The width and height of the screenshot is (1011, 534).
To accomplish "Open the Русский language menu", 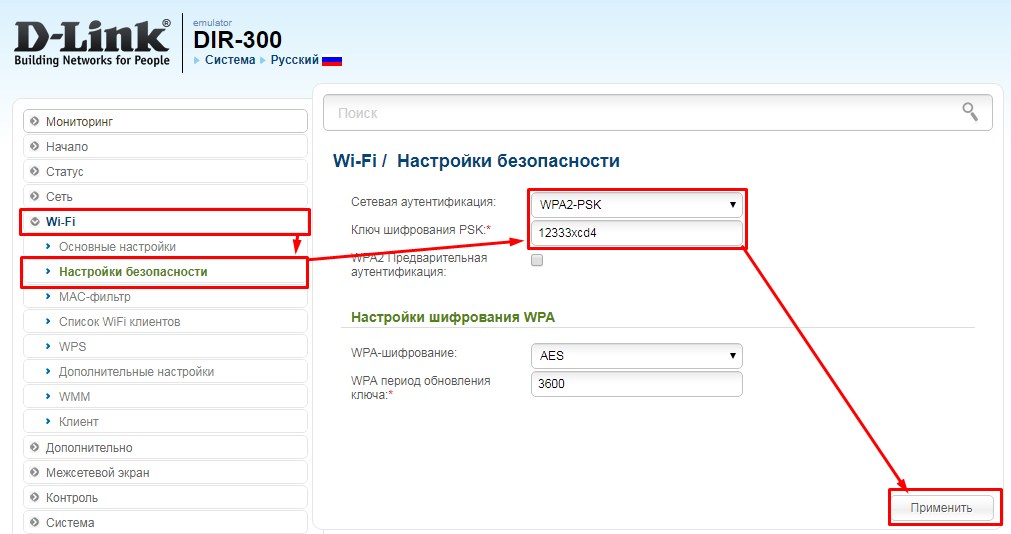I will pos(295,60).
